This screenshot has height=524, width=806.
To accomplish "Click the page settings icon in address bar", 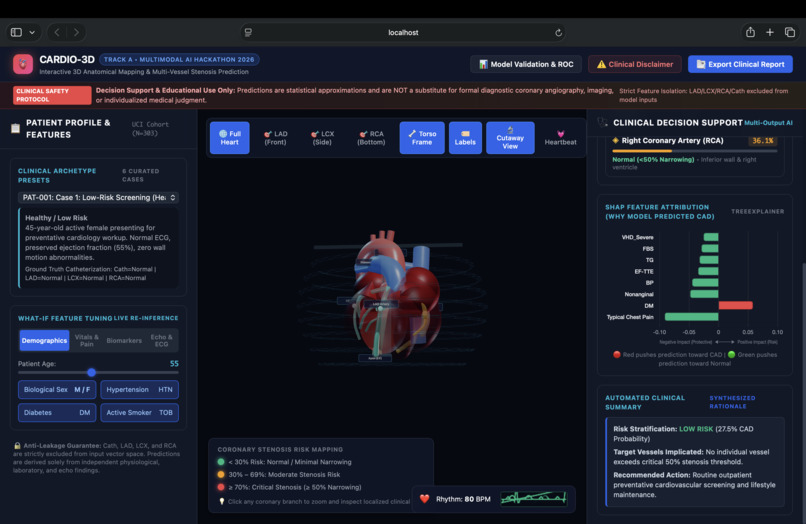I will (x=248, y=32).
